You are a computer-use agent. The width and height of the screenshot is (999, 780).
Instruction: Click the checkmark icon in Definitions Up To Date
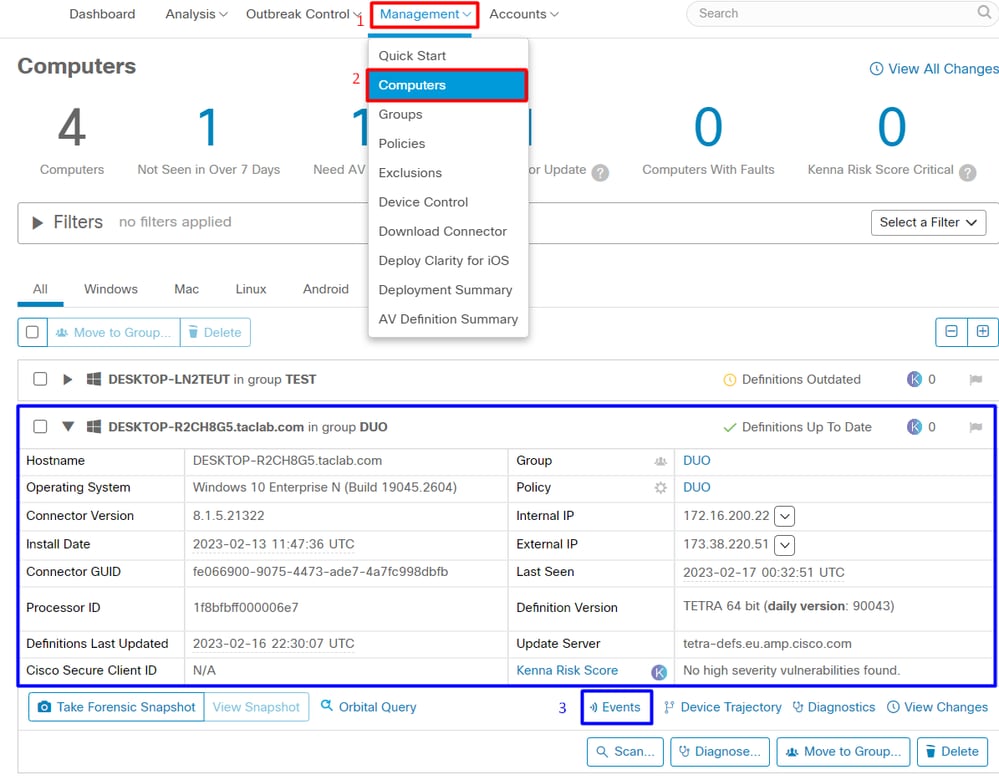tap(729, 428)
